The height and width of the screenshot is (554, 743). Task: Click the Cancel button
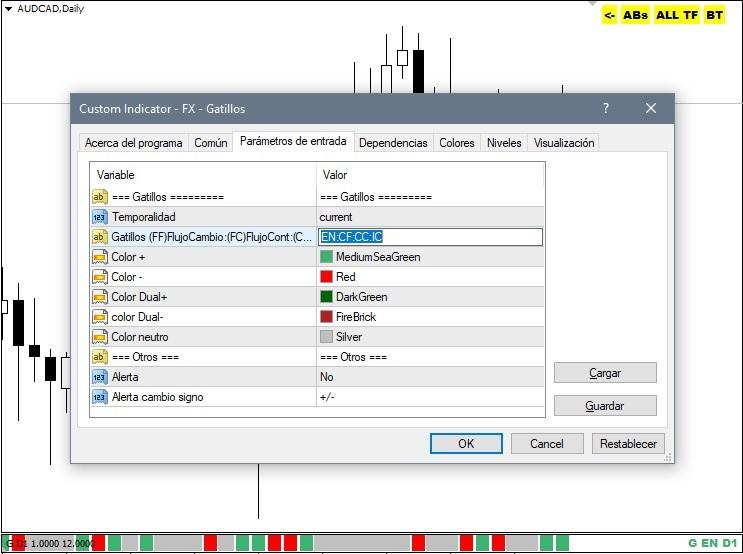pos(547,444)
